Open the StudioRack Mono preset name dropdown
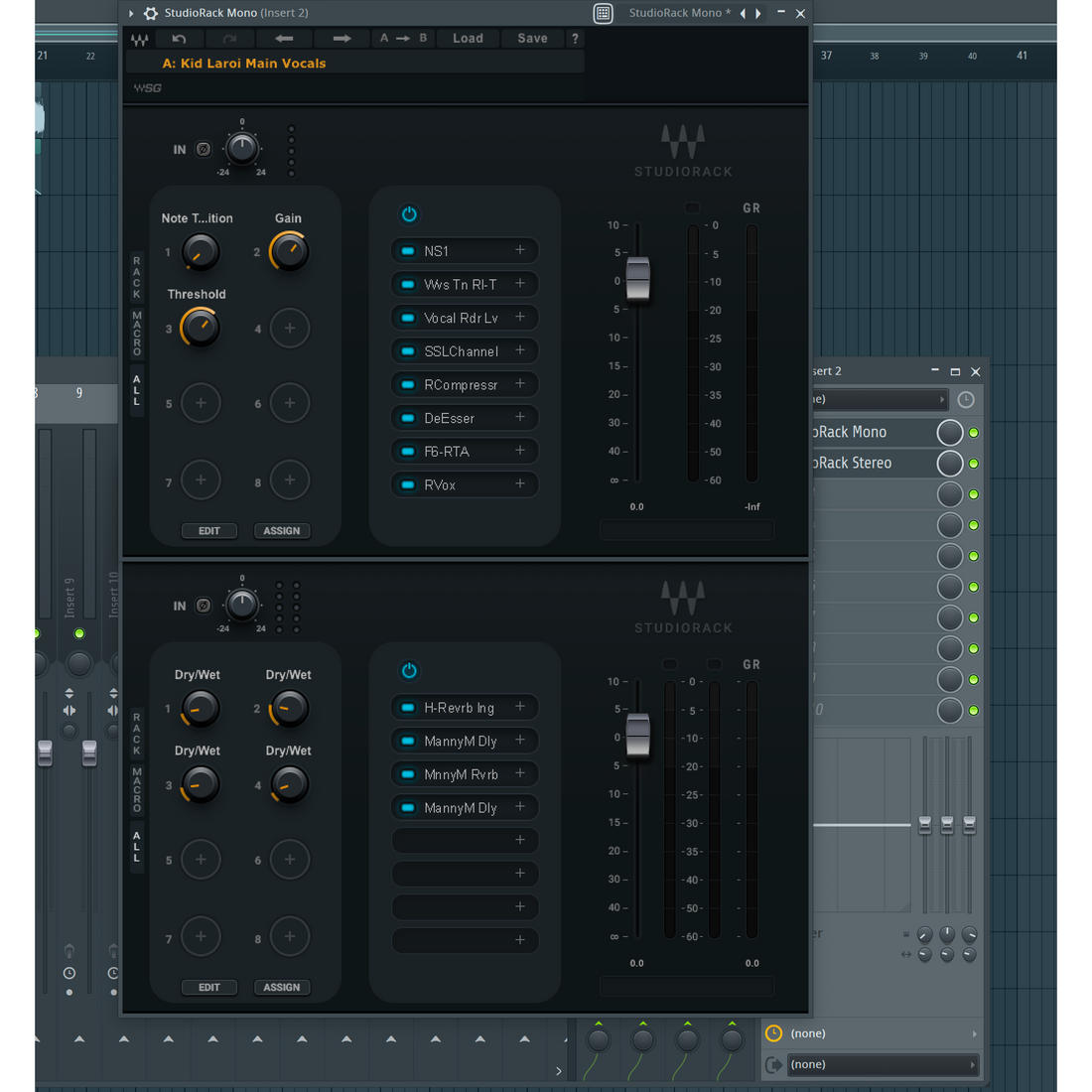This screenshot has height=1092, width=1092. pyautogui.click(x=679, y=13)
